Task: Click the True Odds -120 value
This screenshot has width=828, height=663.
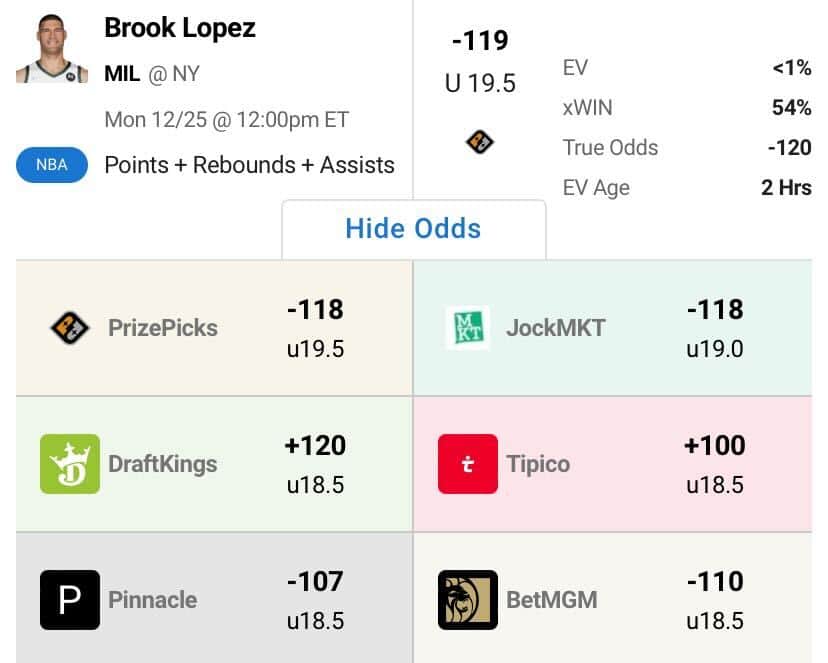Action: 789,148
